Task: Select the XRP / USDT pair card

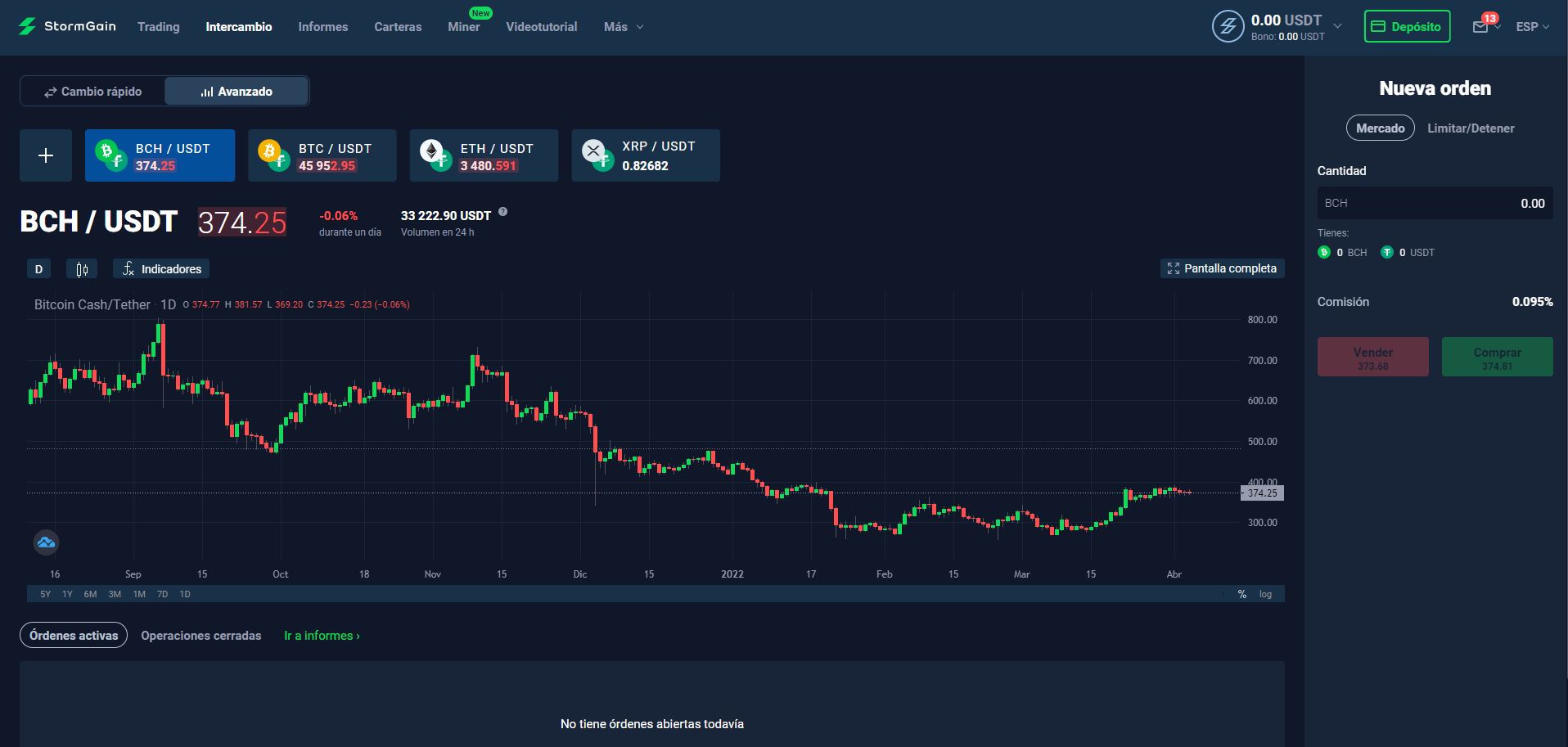Action: click(646, 155)
